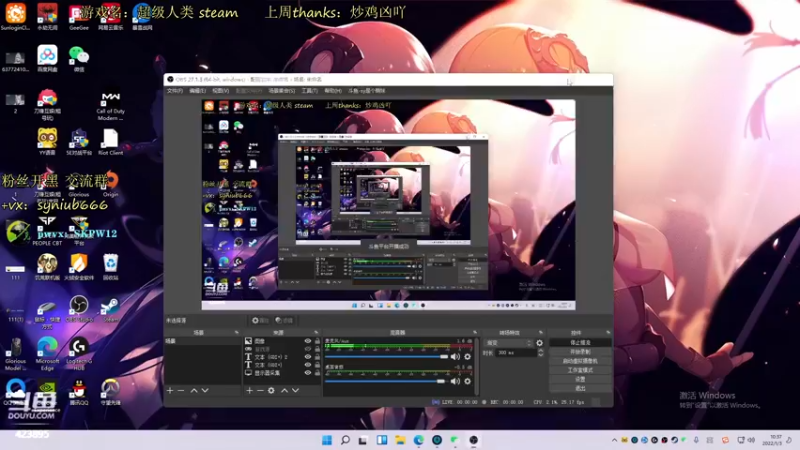Click the 工作室模式 button
Image resolution: width=800 pixels, height=450 pixels.
(580, 370)
